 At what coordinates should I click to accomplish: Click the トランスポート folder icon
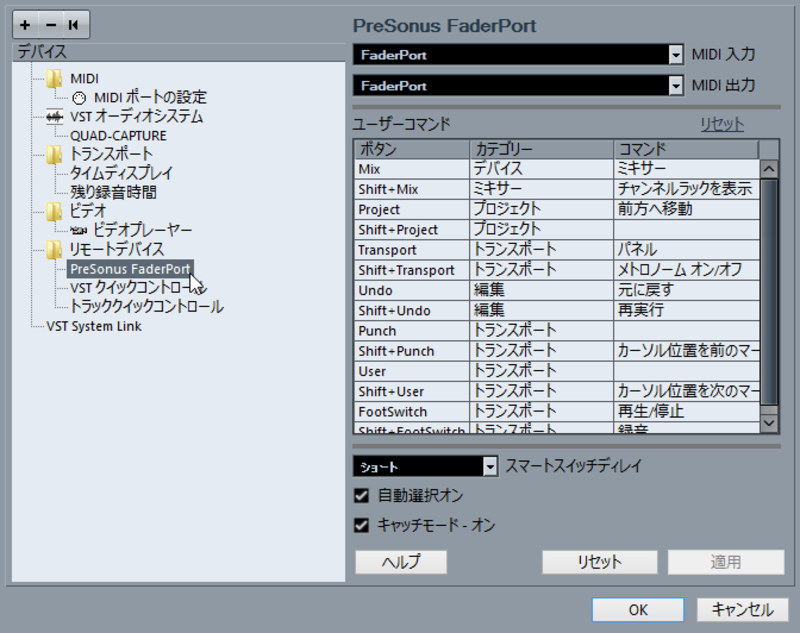54,154
